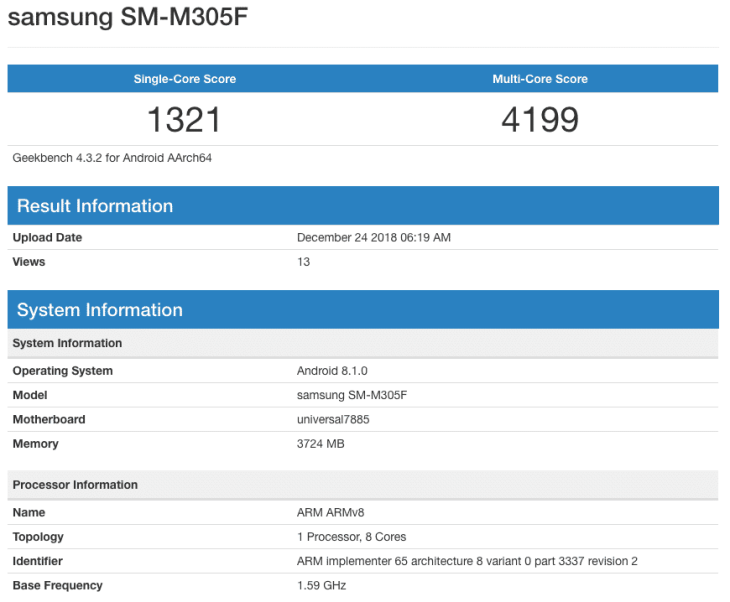Select the Upload Date label
The image size is (730, 602).
47,237
